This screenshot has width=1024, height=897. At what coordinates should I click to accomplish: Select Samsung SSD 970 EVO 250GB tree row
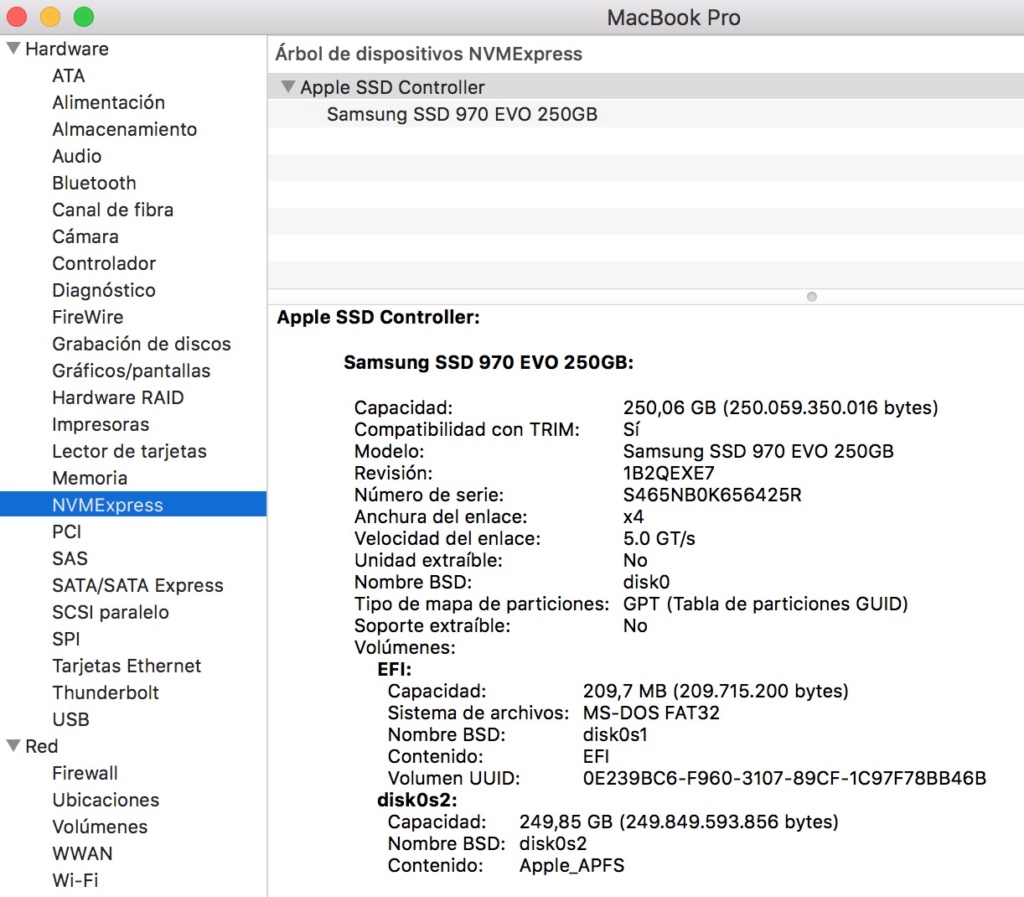[x=645, y=114]
